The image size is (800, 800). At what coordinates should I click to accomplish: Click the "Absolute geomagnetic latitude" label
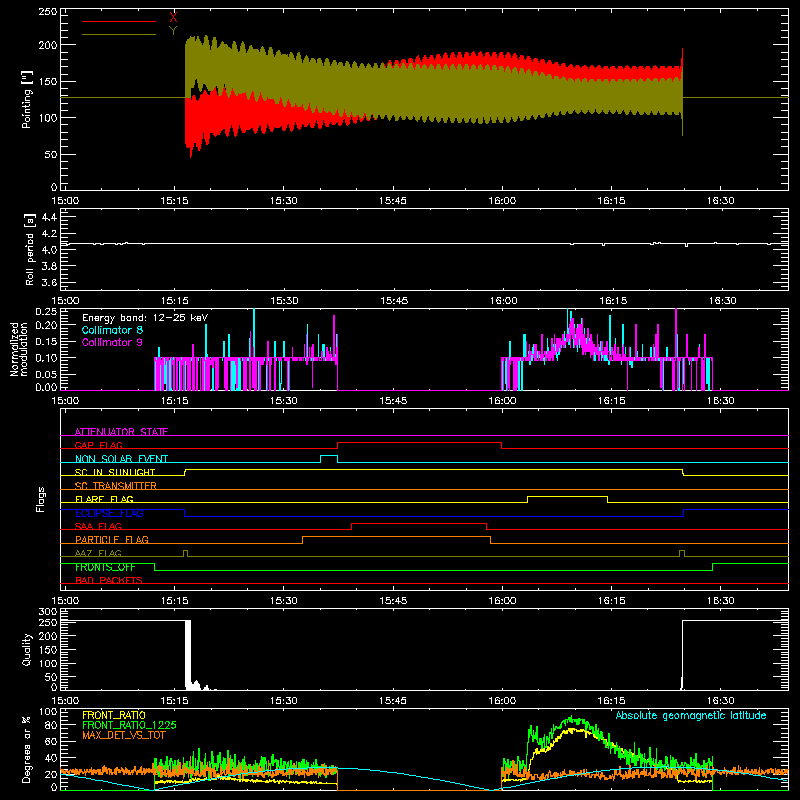click(x=691, y=715)
